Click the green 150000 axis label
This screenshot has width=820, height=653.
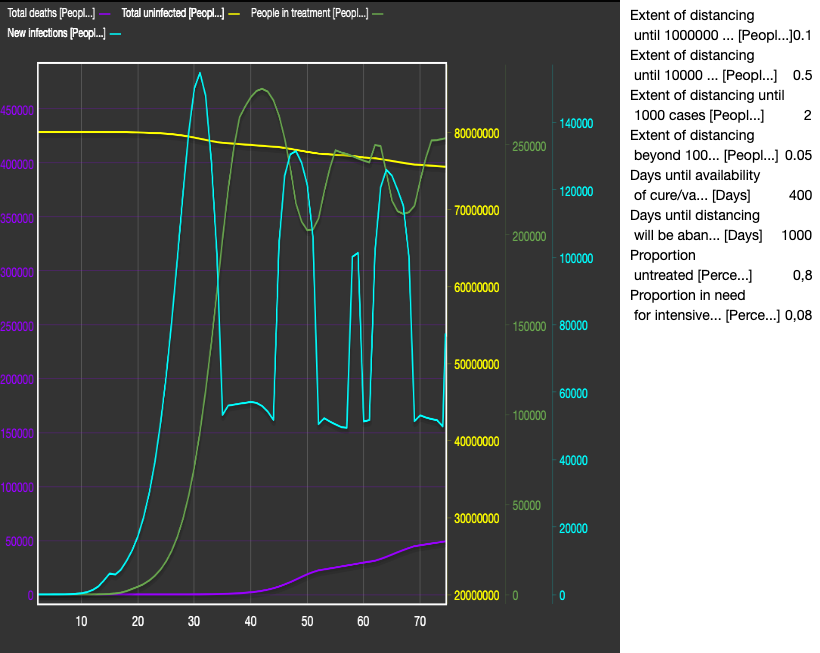click(x=529, y=326)
